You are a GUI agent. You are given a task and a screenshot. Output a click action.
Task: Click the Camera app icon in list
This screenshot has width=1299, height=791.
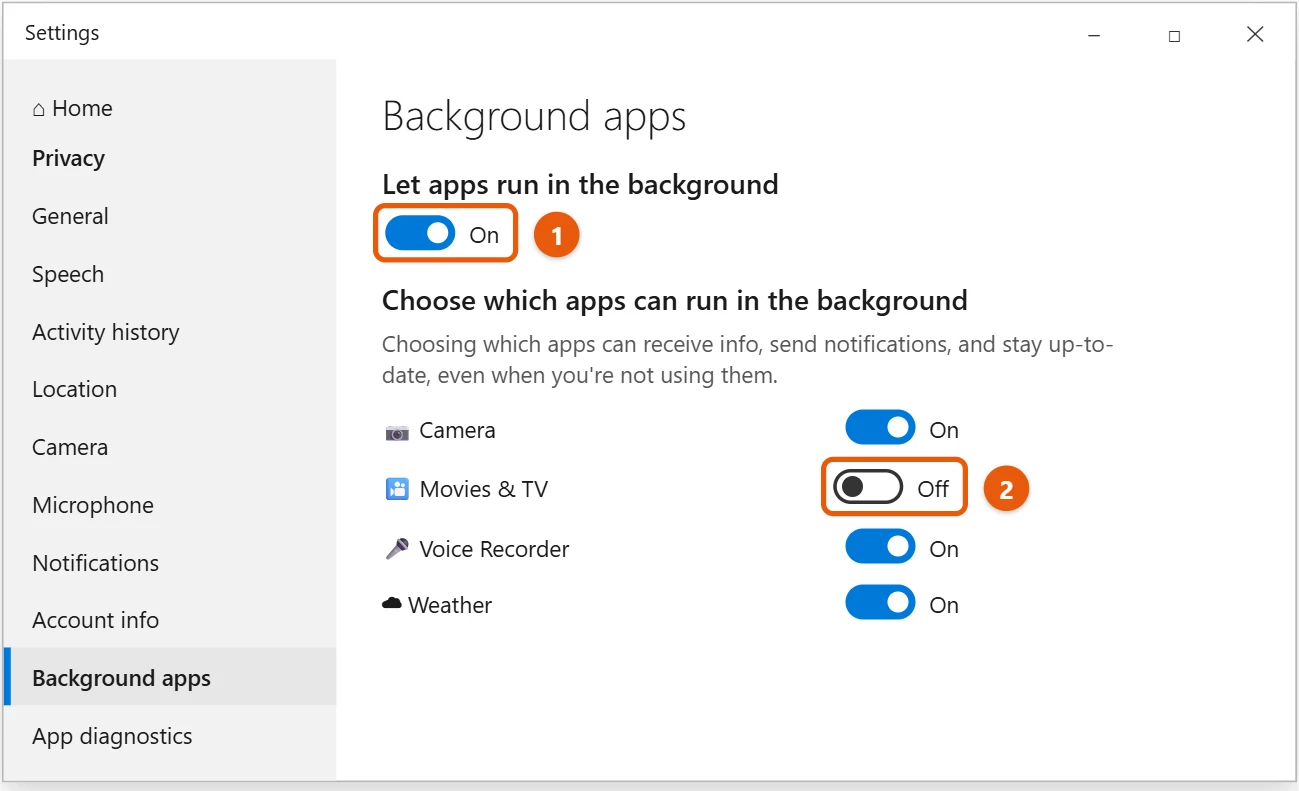pos(397,432)
